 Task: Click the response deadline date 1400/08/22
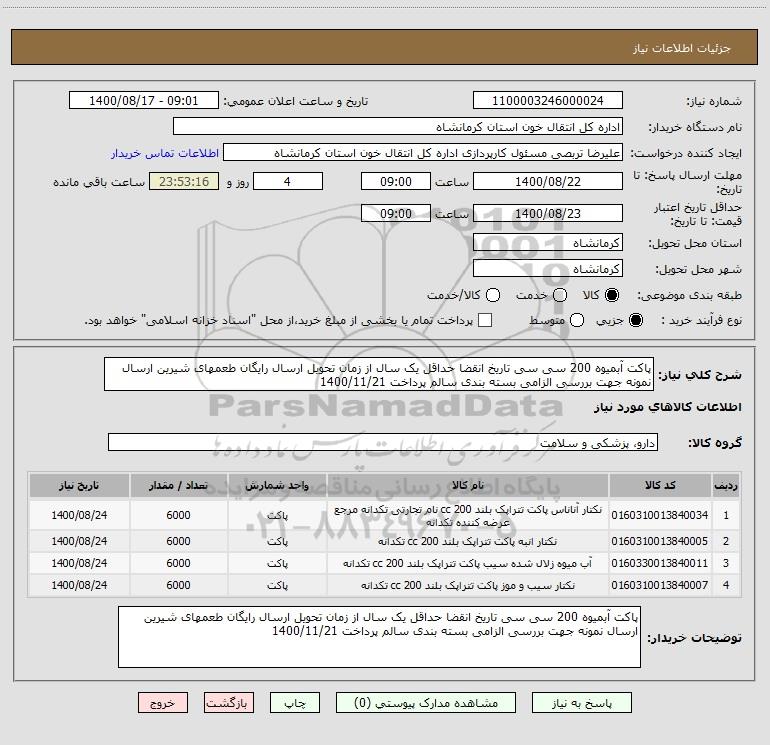(x=548, y=181)
